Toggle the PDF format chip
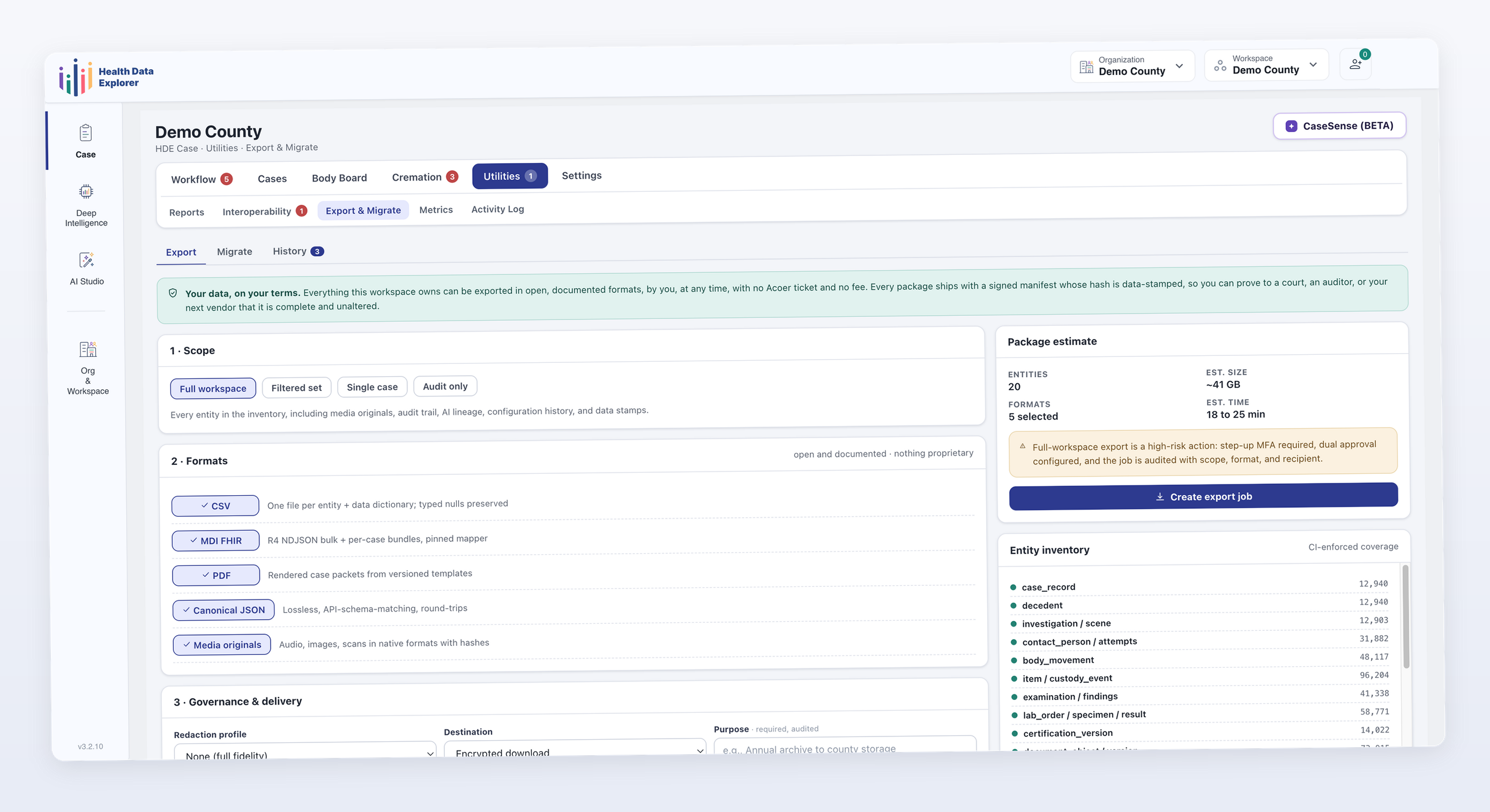The height and width of the screenshot is (812, 1490). point(216,575)
